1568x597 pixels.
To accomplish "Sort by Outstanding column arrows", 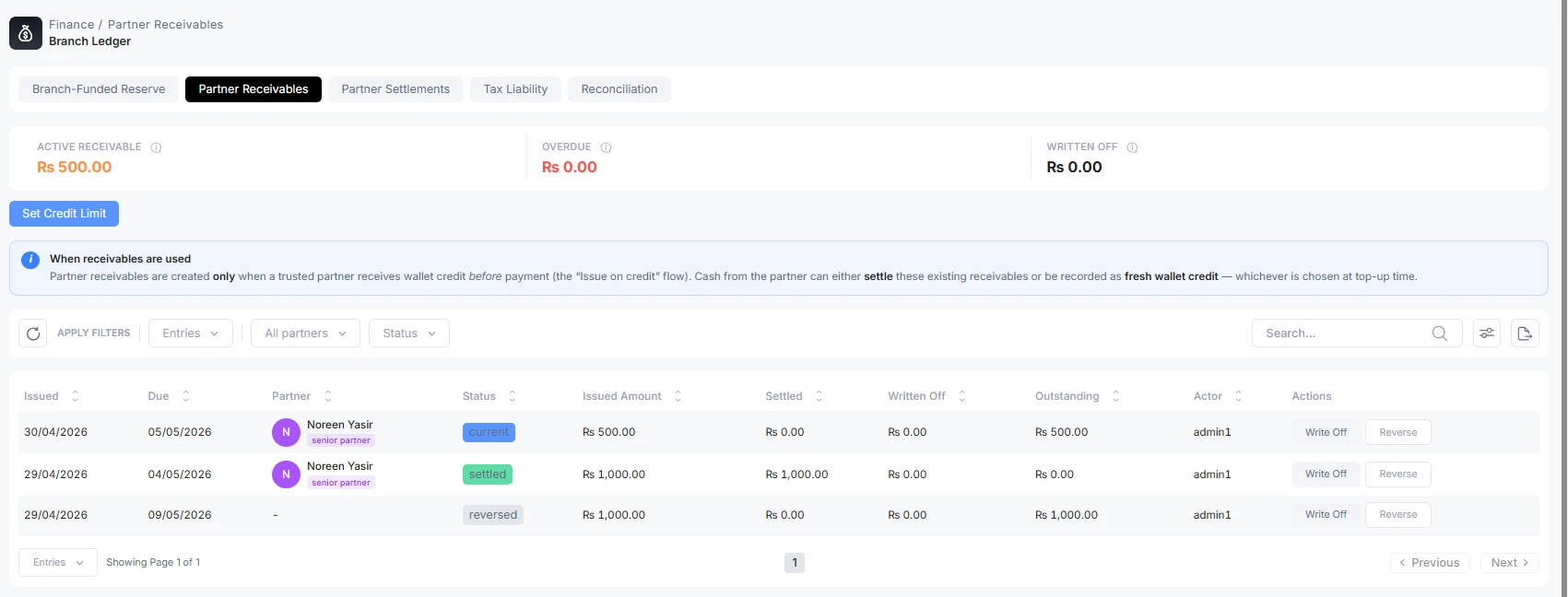I will (x=1115, y=396).
